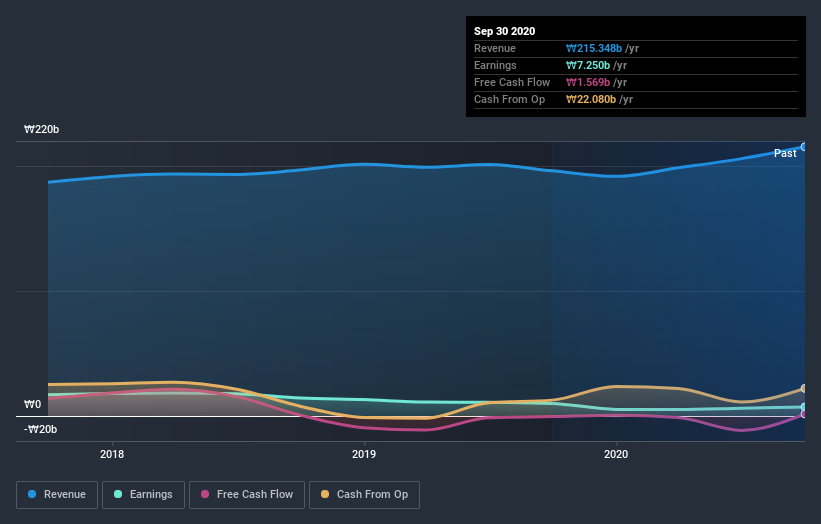
Task: Toggle the Free Cash Flow legend button
Action: point(247,495)
